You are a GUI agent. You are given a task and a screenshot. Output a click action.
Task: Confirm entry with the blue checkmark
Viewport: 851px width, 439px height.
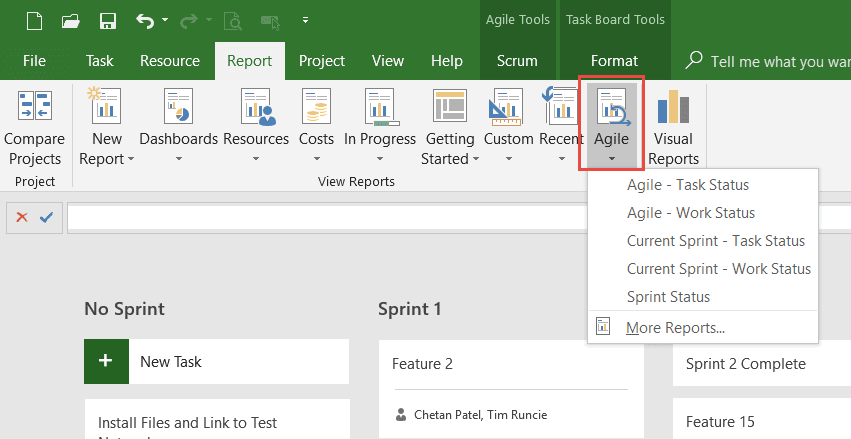[47, 218]
